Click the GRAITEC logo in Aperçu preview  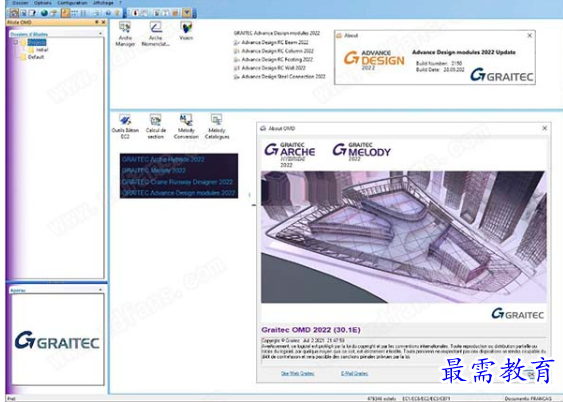point(57,340)
